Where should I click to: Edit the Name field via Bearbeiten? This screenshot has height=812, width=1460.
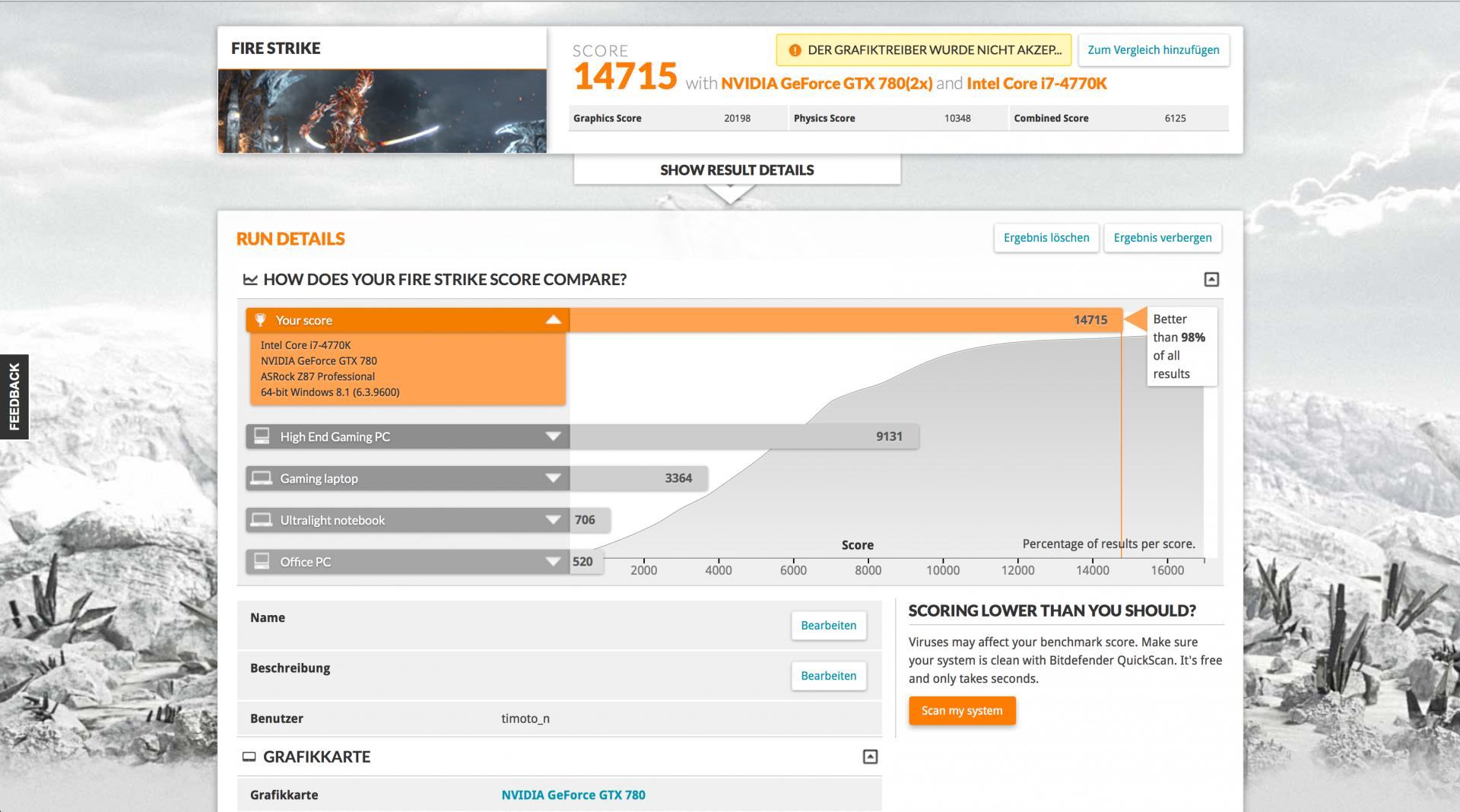[x=829, y=625]
